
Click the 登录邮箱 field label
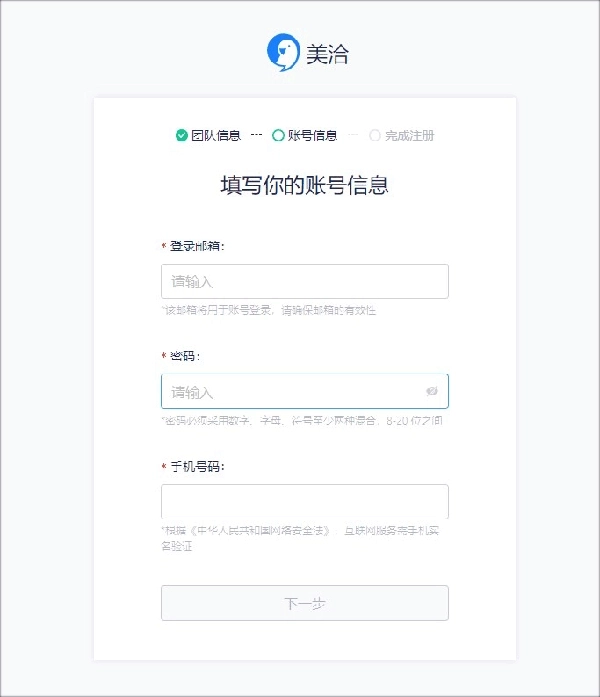point(197,246)
